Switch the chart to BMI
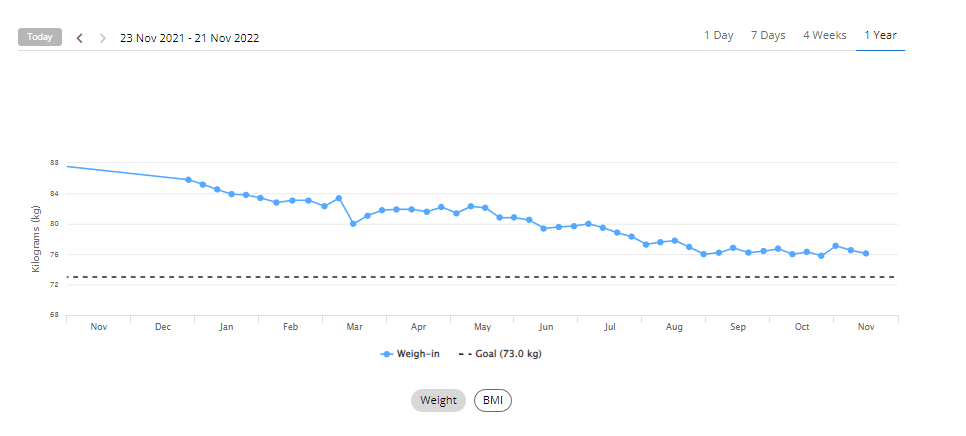This screenshot has width=966, height=436. coord(493,400)
